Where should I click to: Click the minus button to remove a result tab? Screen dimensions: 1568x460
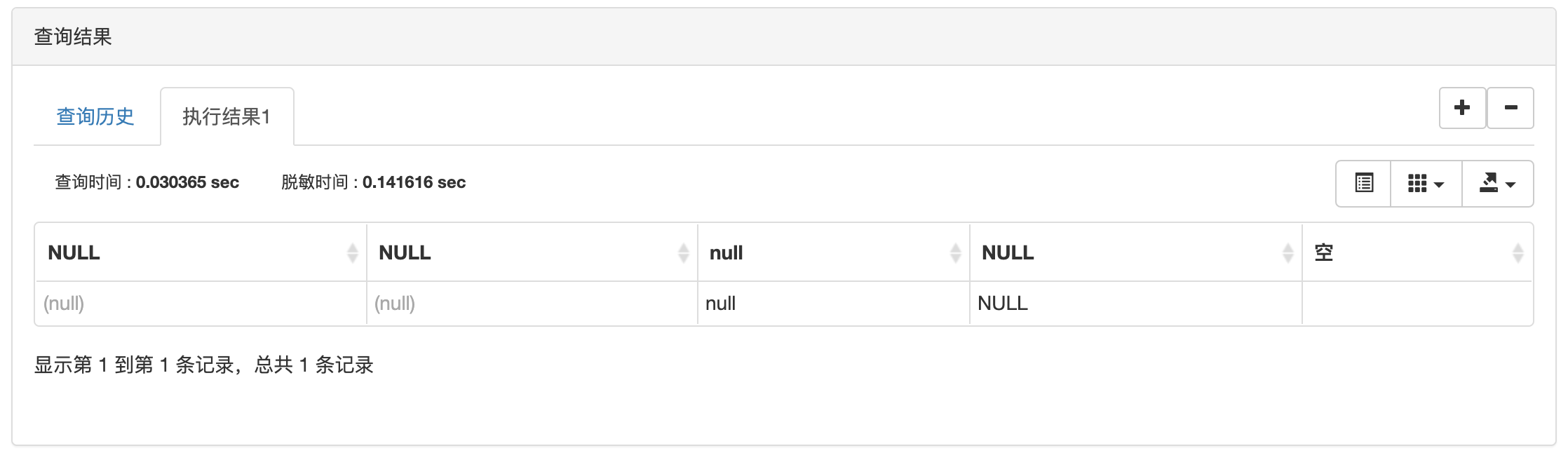coord(1510,107)
